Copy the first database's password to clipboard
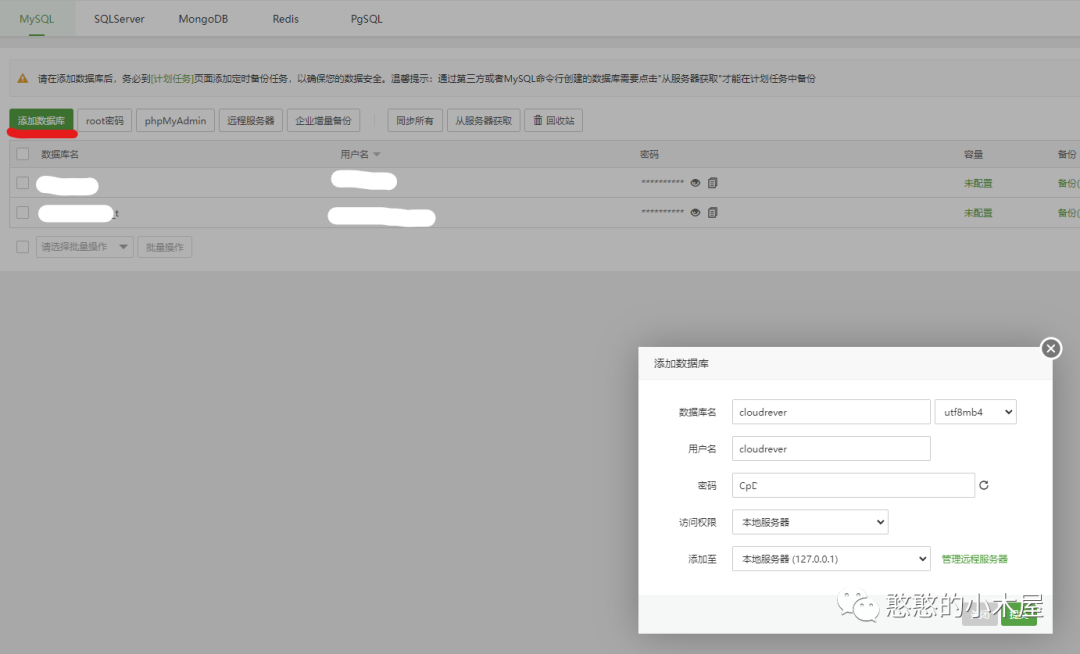Image resolution: width=1080 pixels, height=654 pixels. [x=712, y=182]
